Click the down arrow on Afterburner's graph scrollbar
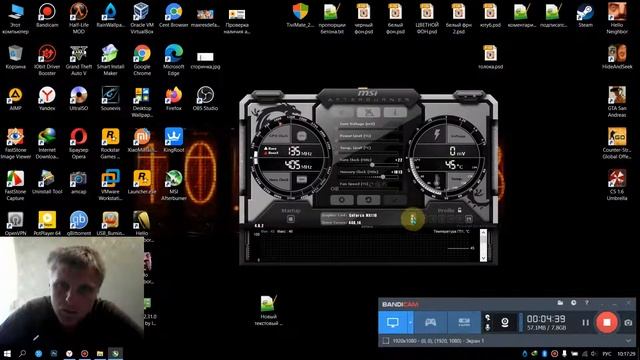 click(483, 258)
